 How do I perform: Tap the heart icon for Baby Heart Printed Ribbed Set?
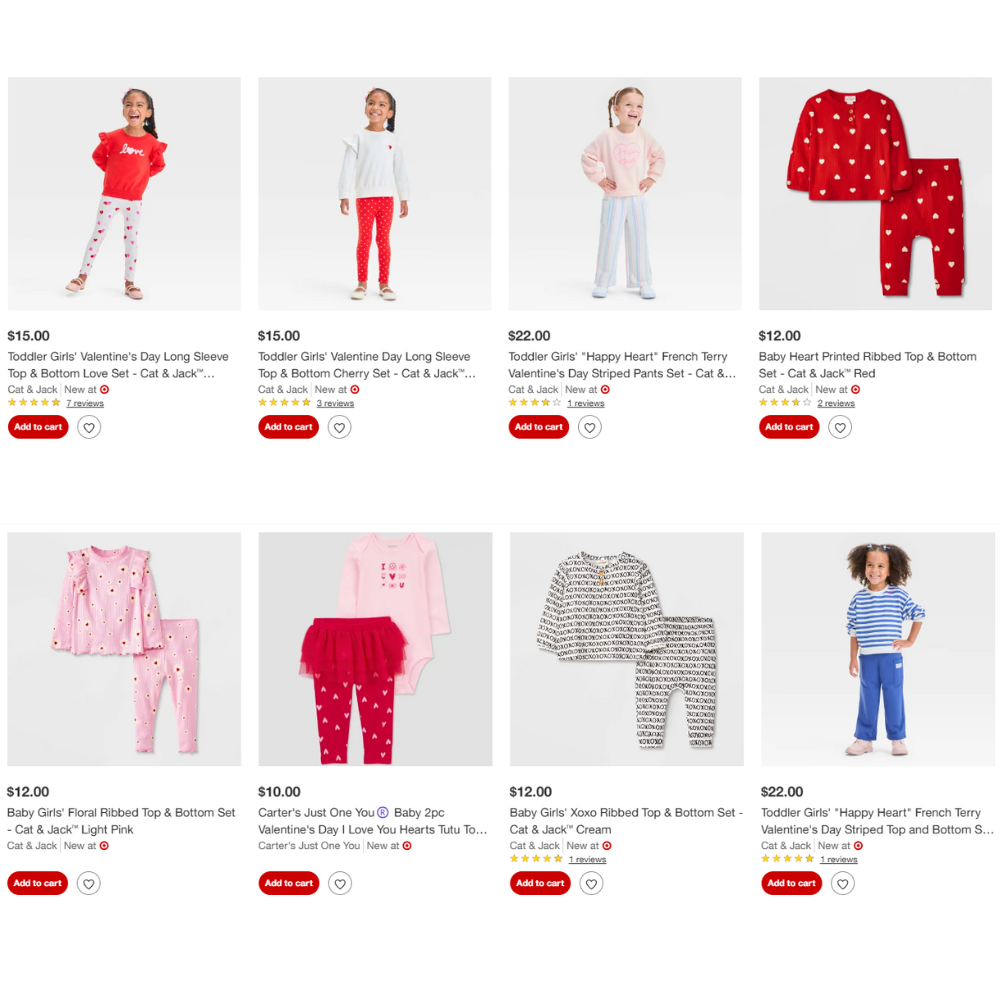(840, 427)
